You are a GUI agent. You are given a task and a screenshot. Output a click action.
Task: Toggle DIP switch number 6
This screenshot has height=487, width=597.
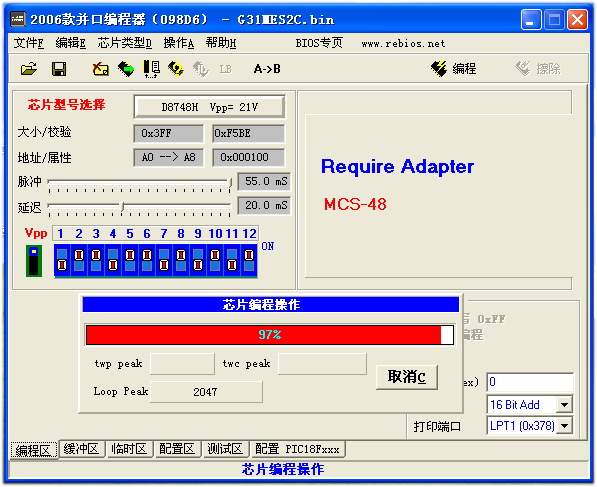(147, 260)
